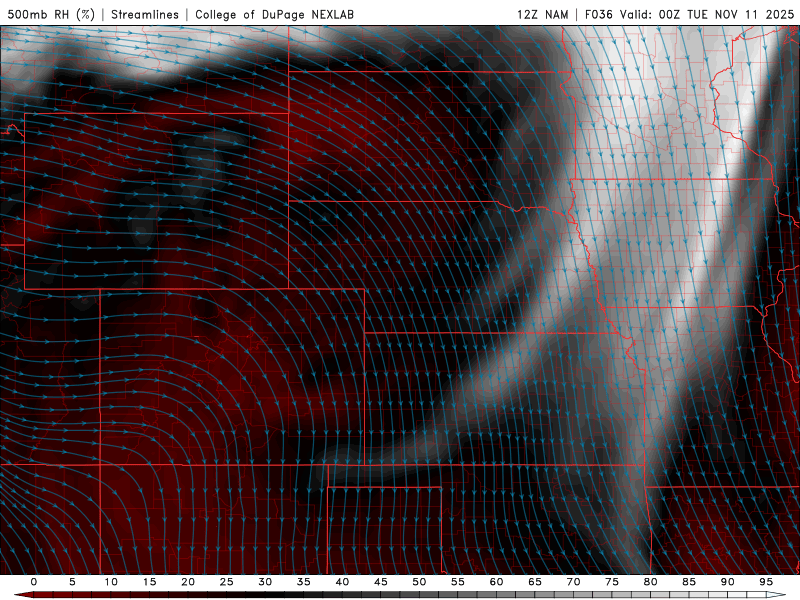Click the '15' value on the color scale
The image size is (800, 600).
click(149, 582)
